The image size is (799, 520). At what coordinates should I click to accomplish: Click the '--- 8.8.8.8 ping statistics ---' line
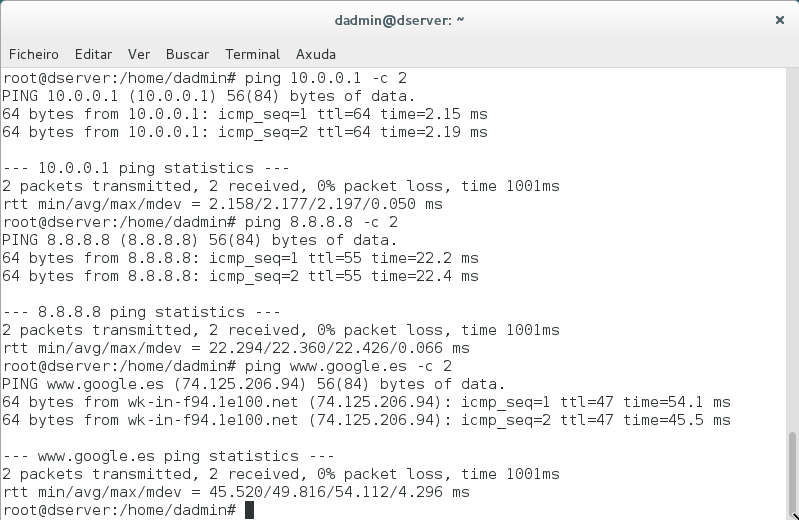coord(141,312)
